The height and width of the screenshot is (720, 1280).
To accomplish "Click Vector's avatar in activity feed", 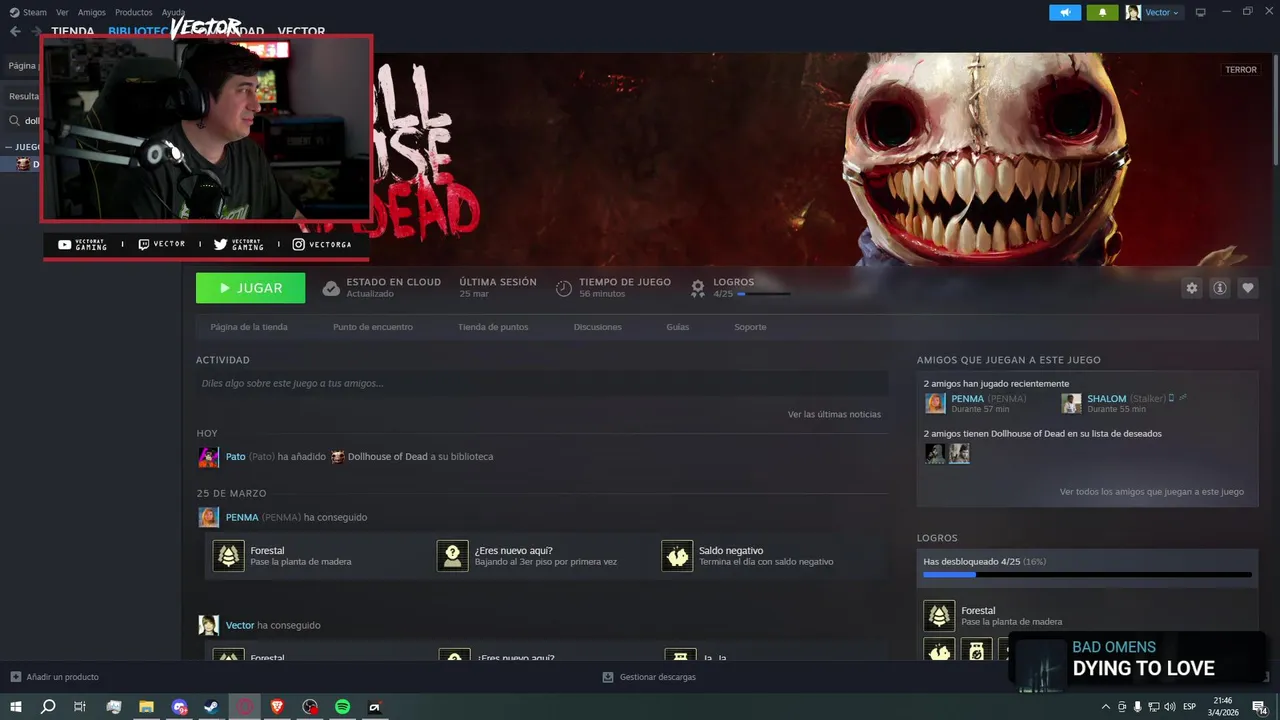I will tap(208, 625).
